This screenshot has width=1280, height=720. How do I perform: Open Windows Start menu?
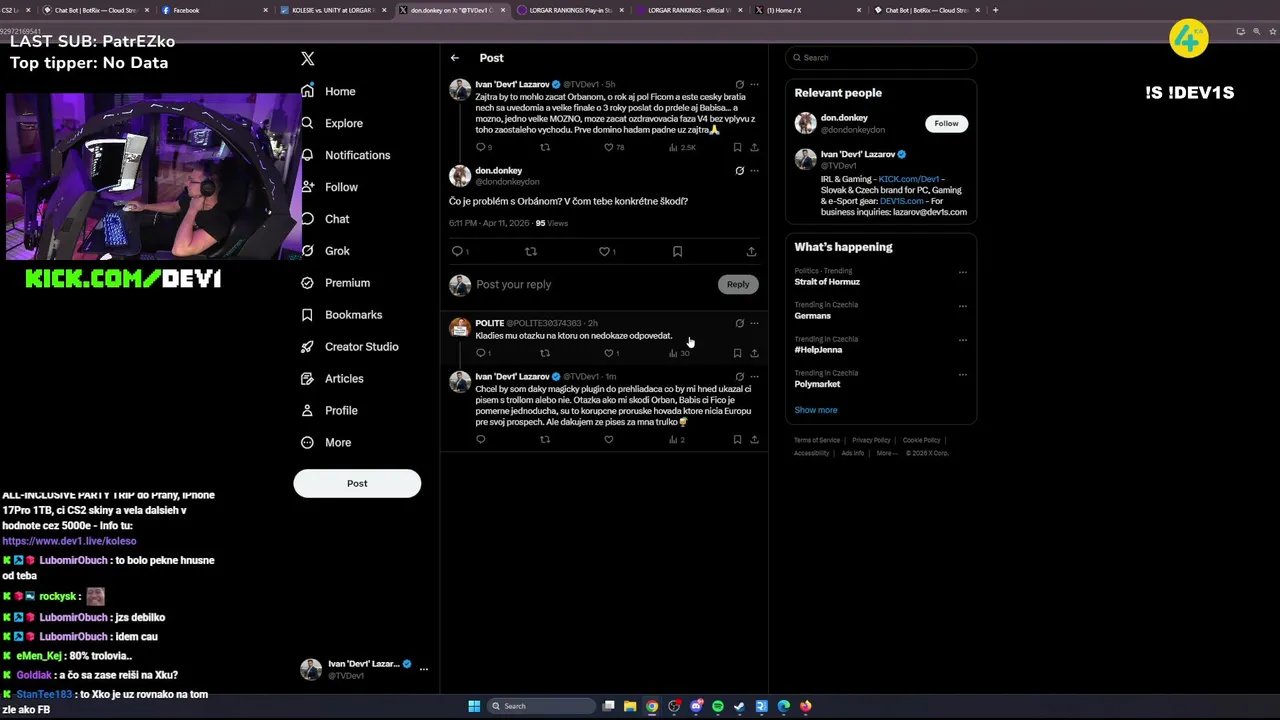pos(474,706)
